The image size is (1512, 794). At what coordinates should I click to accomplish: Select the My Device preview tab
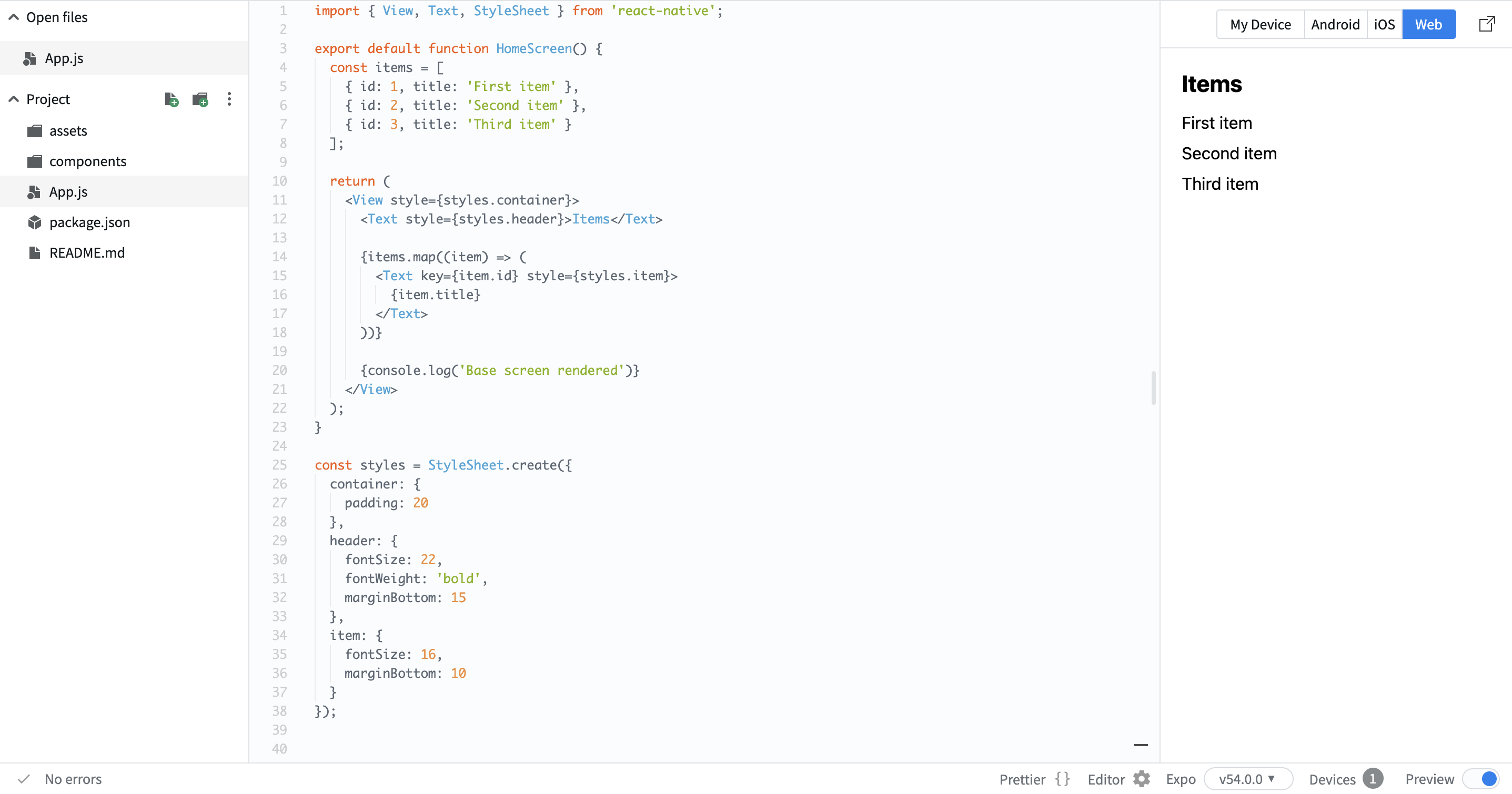[x=1259, y=24]
